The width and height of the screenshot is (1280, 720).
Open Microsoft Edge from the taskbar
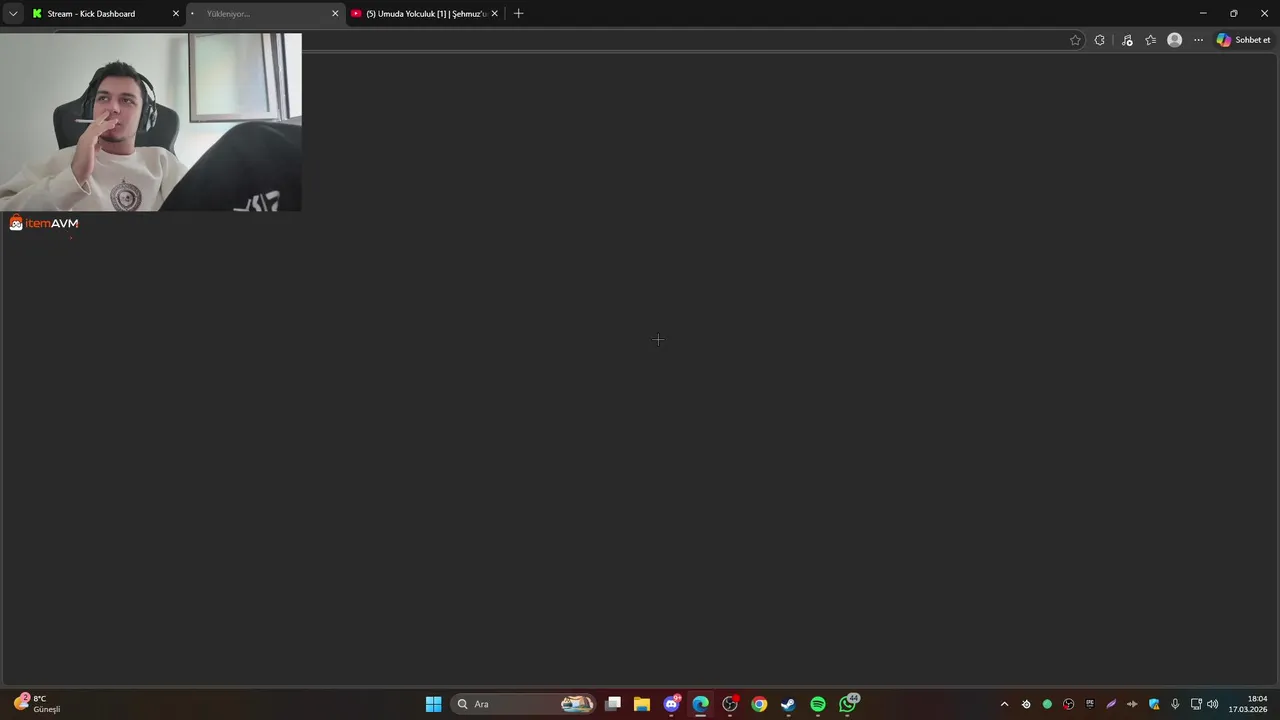(701, 704)
